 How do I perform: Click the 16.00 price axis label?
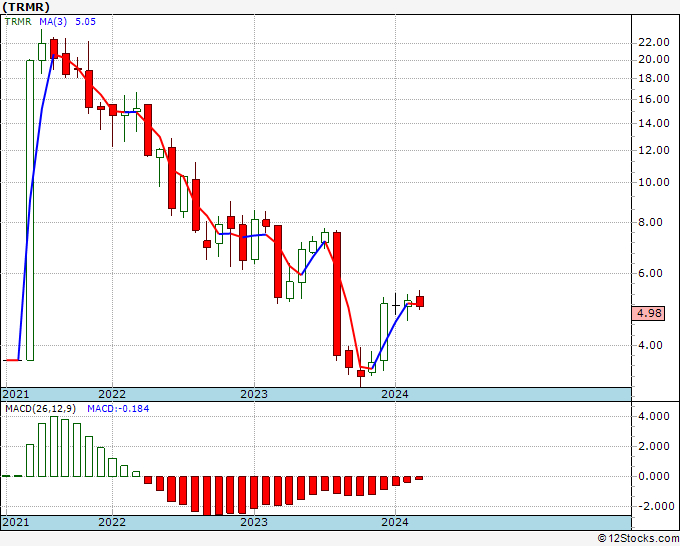654,99
